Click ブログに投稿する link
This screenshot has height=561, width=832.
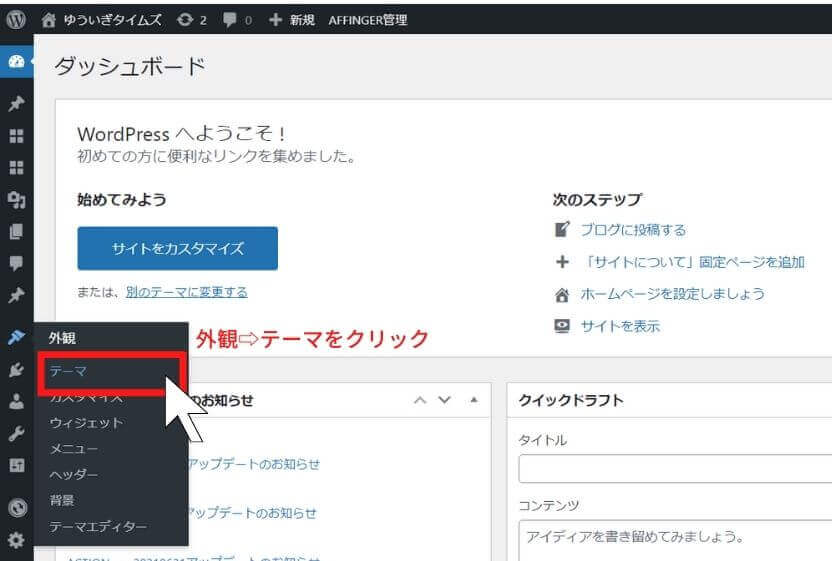(x=633, y=230)
